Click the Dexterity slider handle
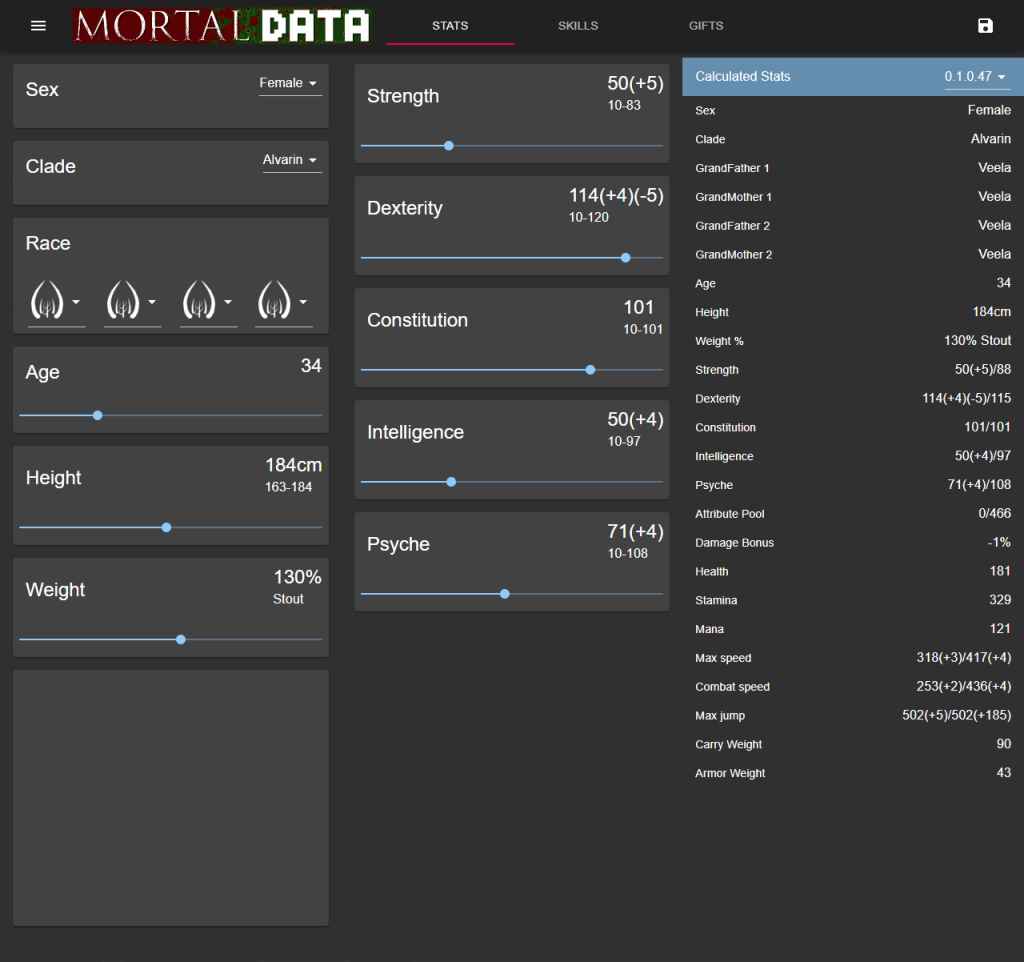1024x962 pixels. pyautogui.click(x=626, y=258)
